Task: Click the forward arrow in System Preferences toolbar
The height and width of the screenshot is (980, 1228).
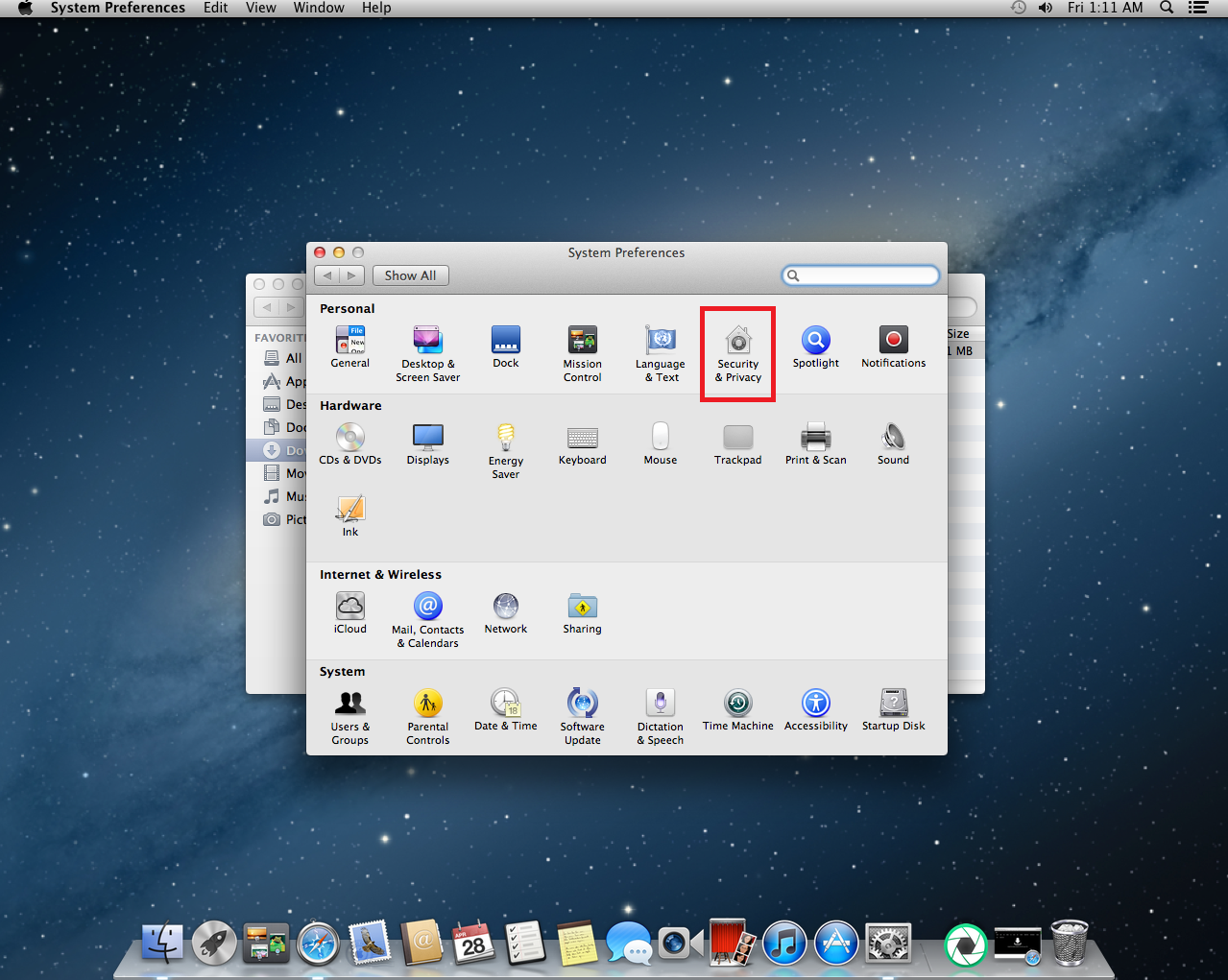Action: [x=352, y=275]
